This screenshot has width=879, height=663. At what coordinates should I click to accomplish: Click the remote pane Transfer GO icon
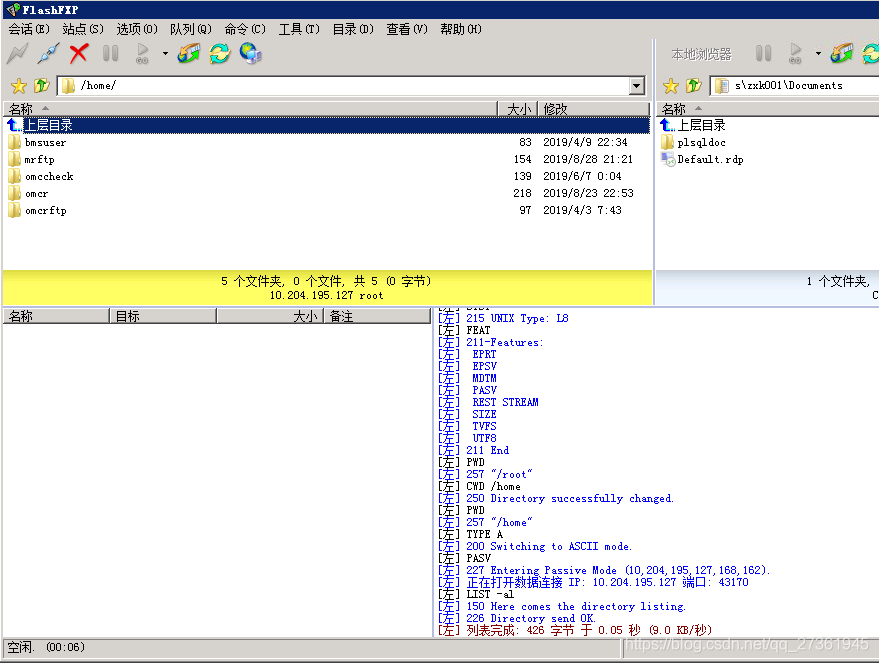coord(142,54)
